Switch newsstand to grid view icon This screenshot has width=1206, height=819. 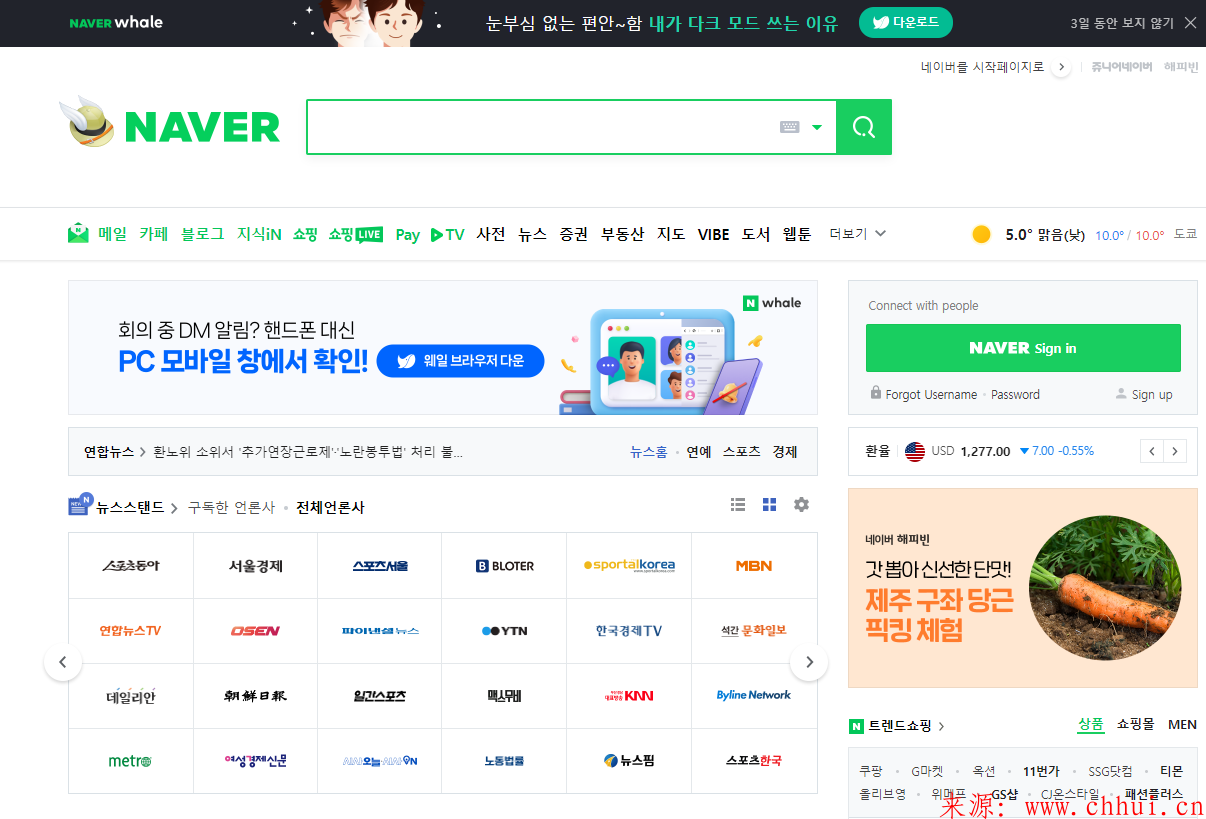(769, 505)
